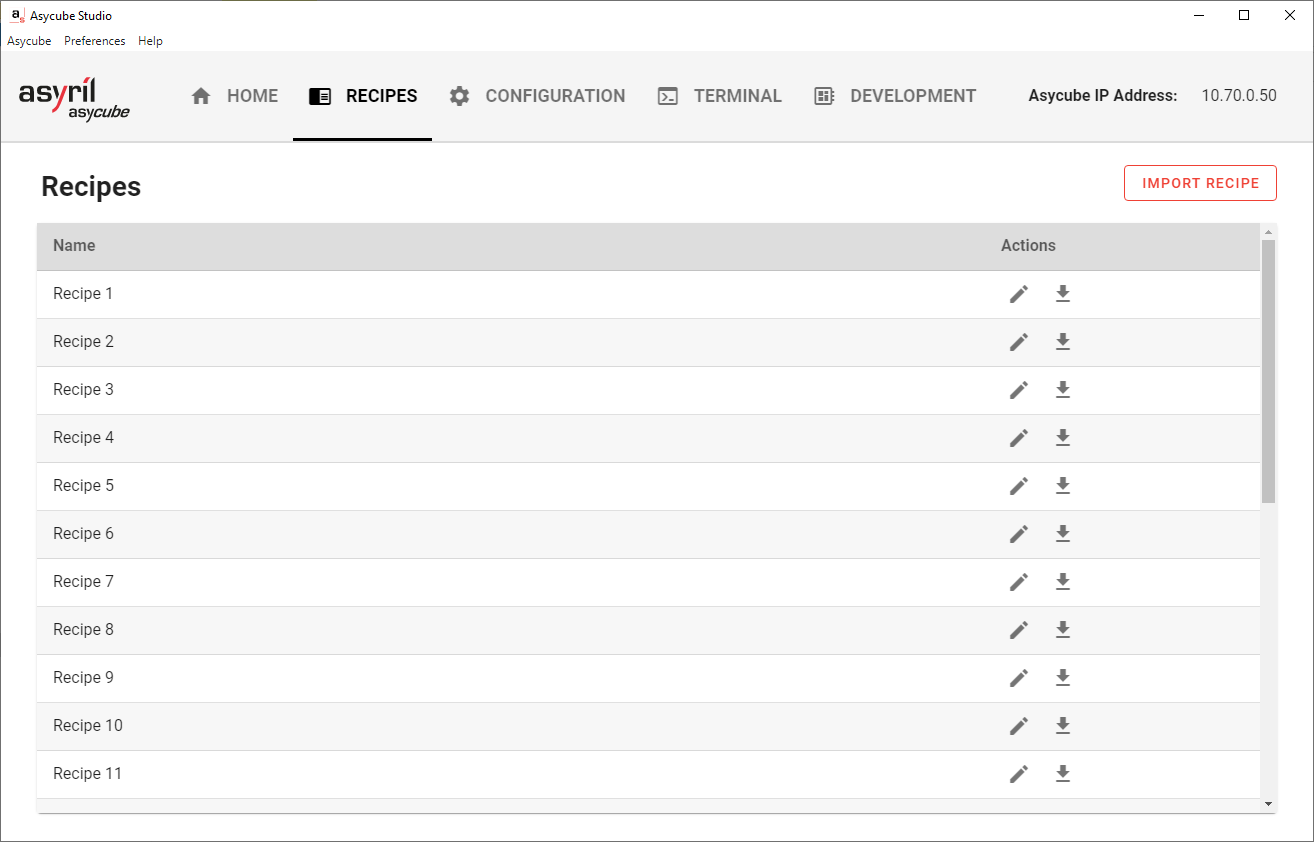This screenshot has height=842, width=1314.
Task: Go to the Home tab
Action: tap(234, 96)
